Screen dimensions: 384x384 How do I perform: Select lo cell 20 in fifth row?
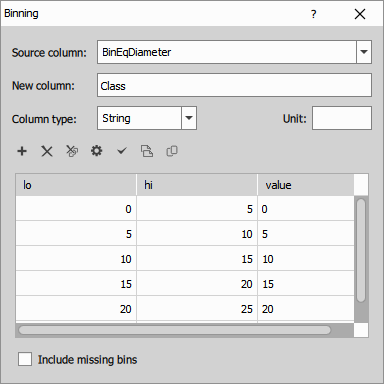click(76, 309)
